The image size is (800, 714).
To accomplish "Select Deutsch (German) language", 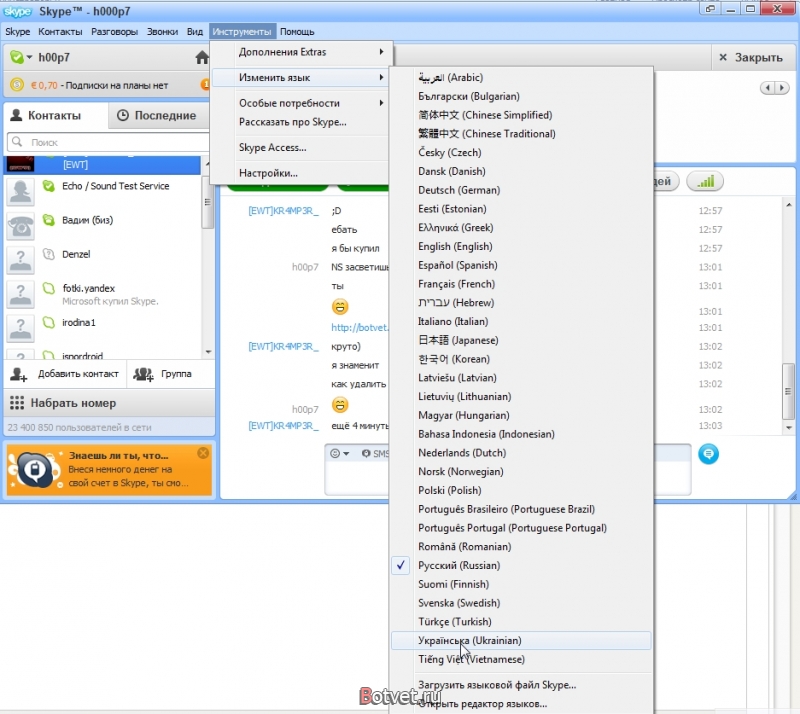I will (x=521, y=190).
